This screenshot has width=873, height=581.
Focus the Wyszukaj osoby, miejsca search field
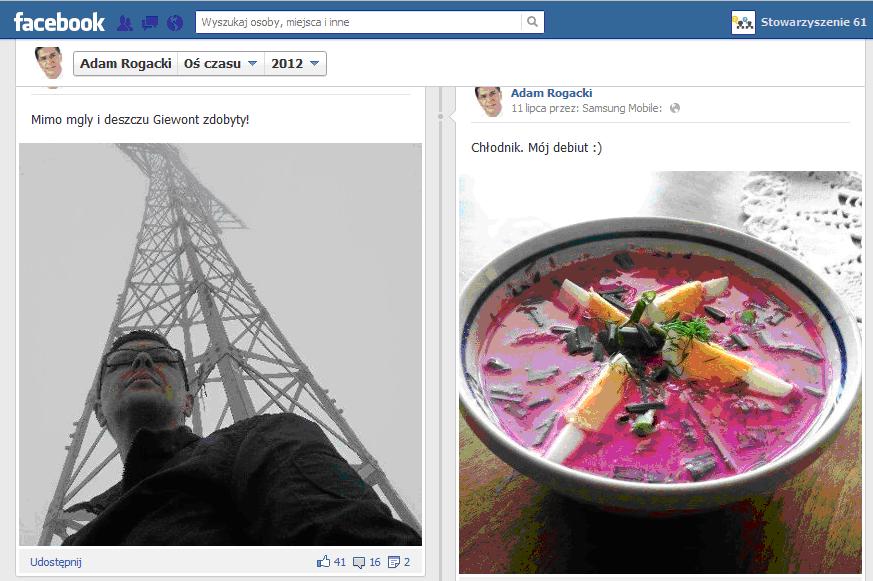[x=359, y=22]
